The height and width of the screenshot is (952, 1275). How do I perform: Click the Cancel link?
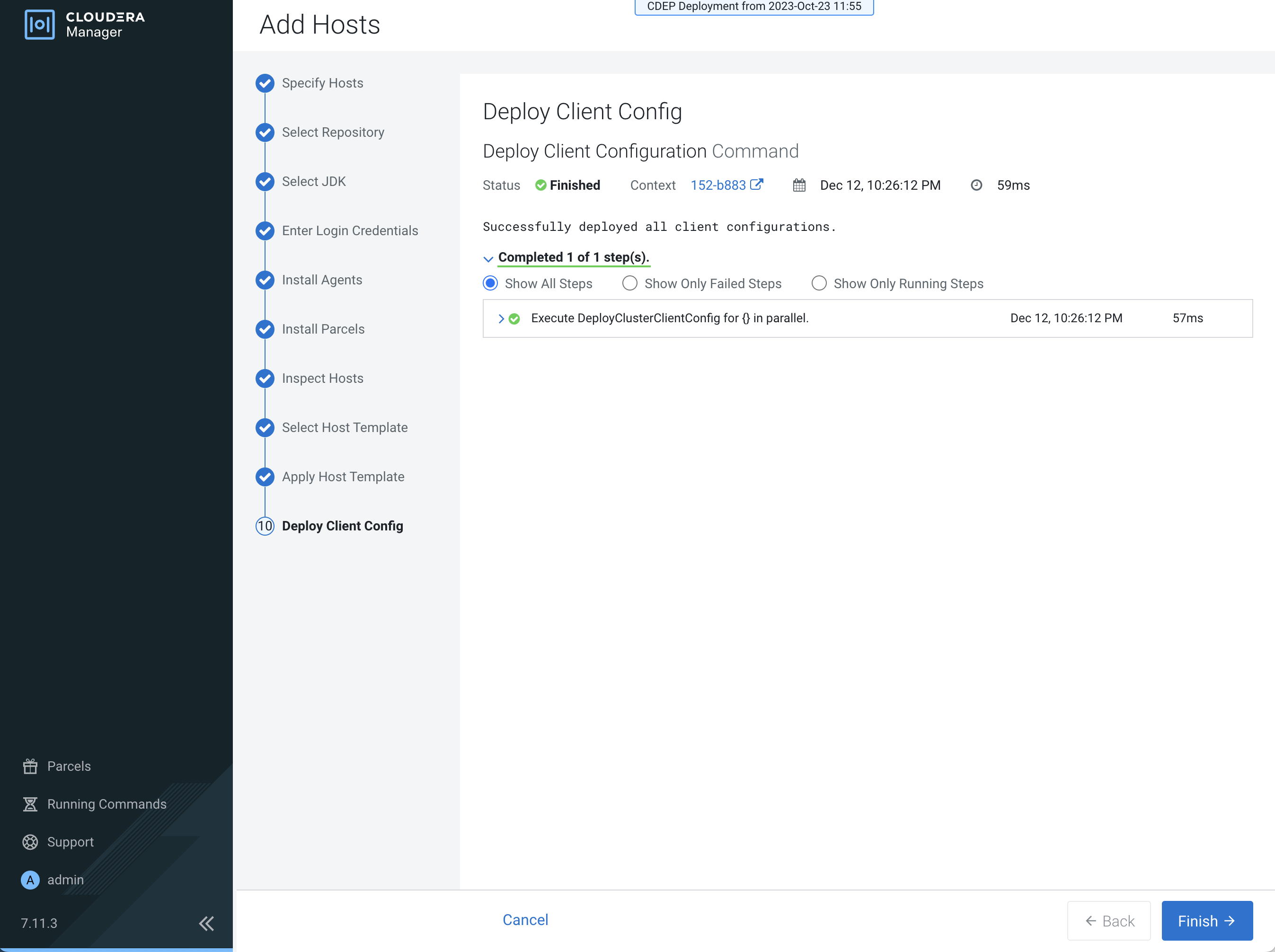click(525, 920)
